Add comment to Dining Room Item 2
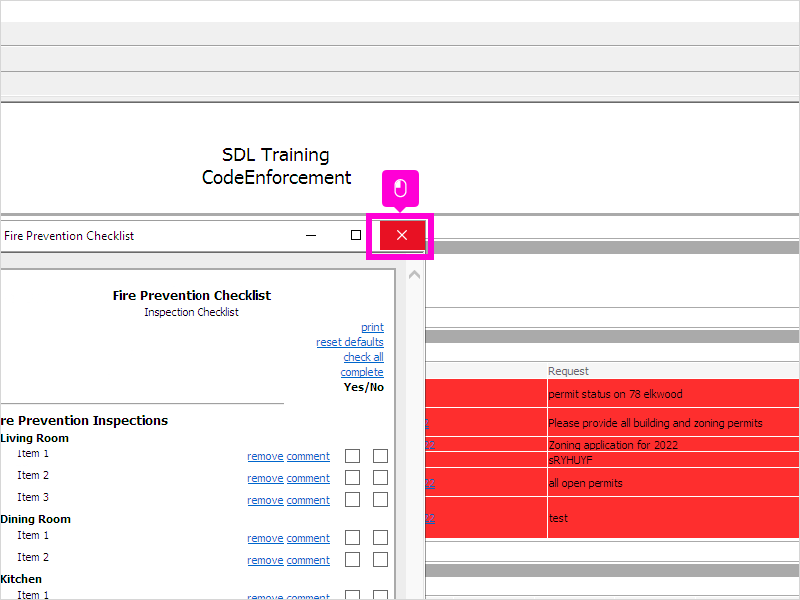The height and width of the screenshot is (600, 800). tap(308, 560)
